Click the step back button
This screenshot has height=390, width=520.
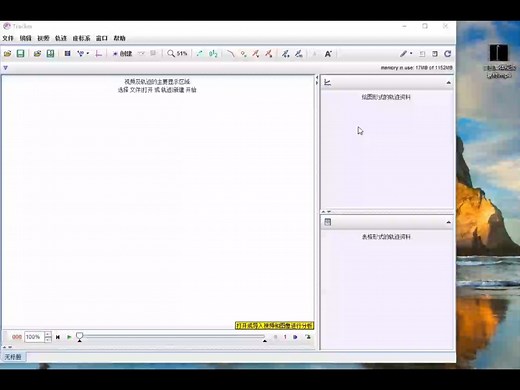pyautogui.click(x=275, y=337)
